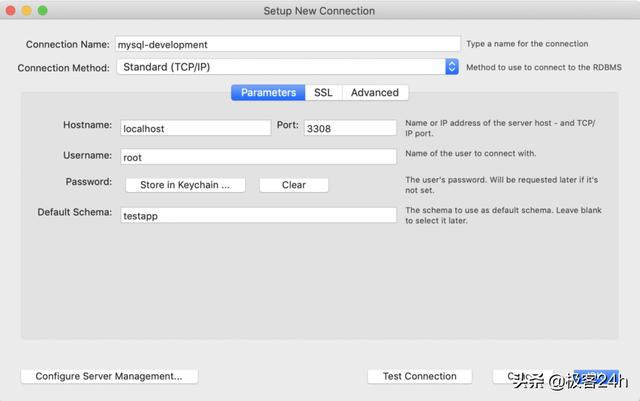
Task: Switch to the Parameters tab
Action: coord(268,92)
